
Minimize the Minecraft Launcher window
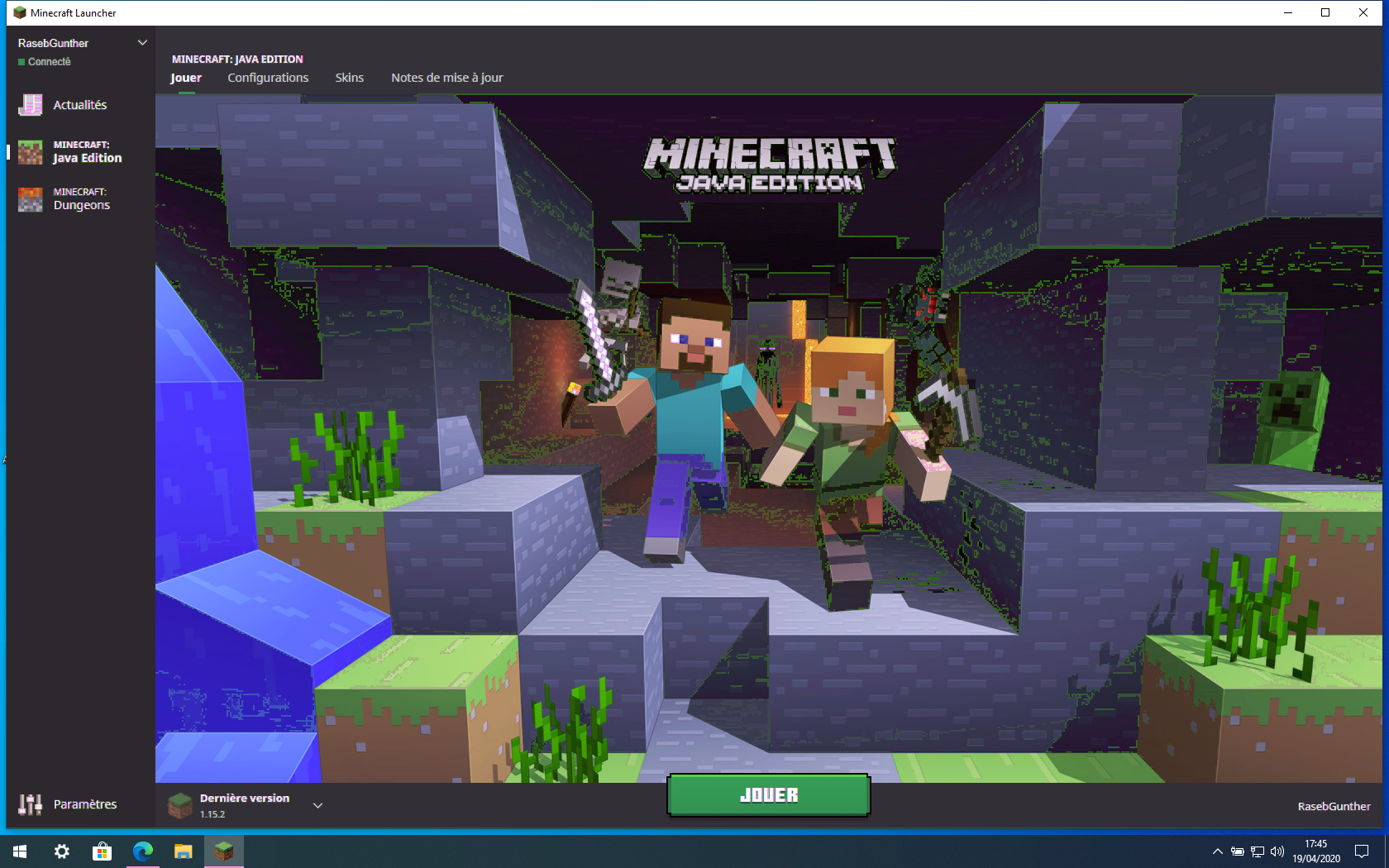pyautogui.click(x=1287, y=12)
